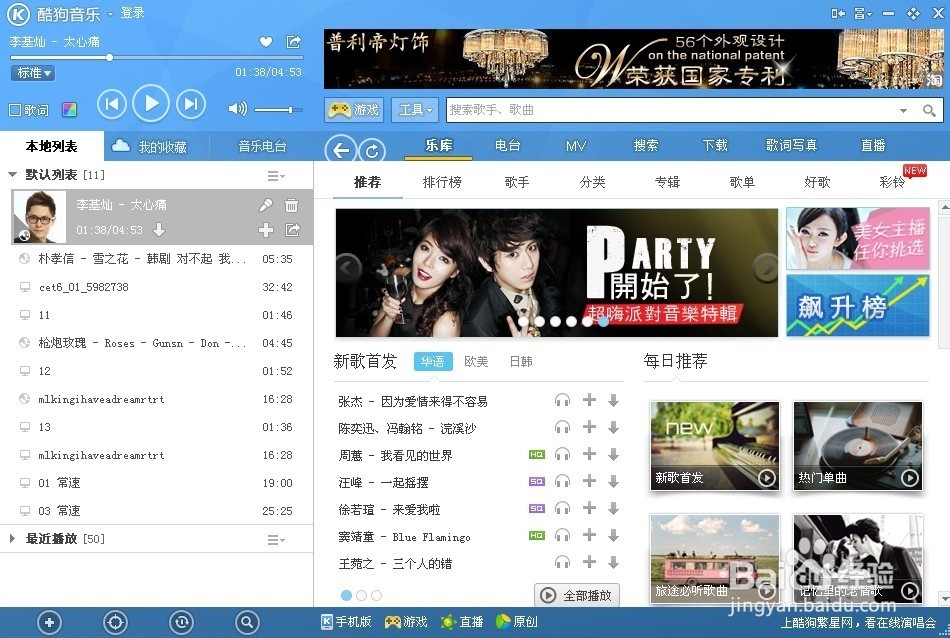Download 王菀之 三个人的错
This screenshot has height=638, width=950.
(x=613, y=562)
